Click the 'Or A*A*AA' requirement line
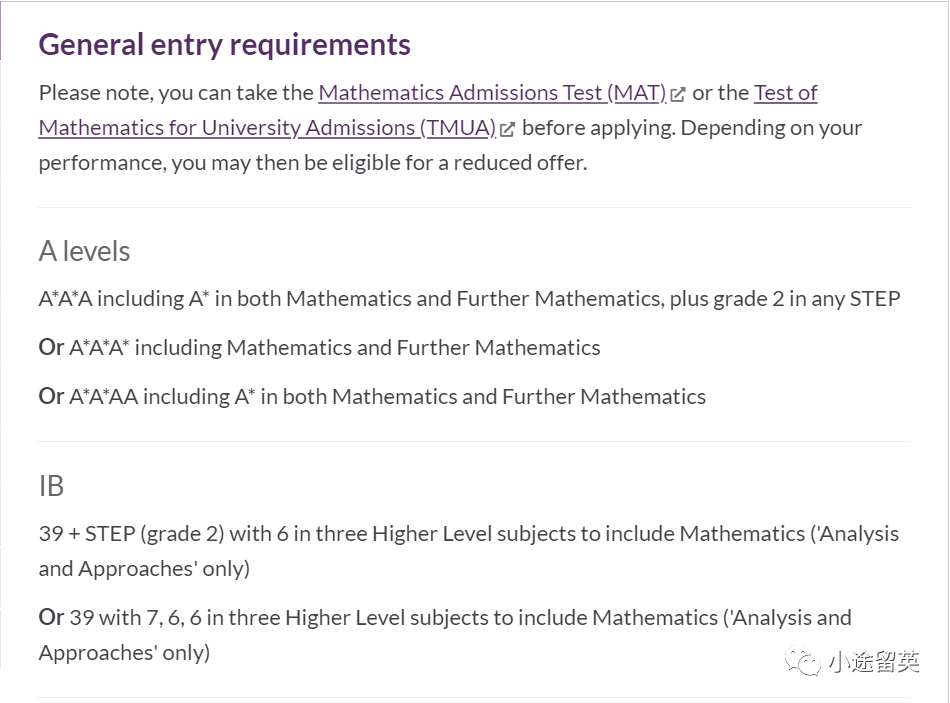This screenshot has width=950, height=703. [x=372, y=396]
